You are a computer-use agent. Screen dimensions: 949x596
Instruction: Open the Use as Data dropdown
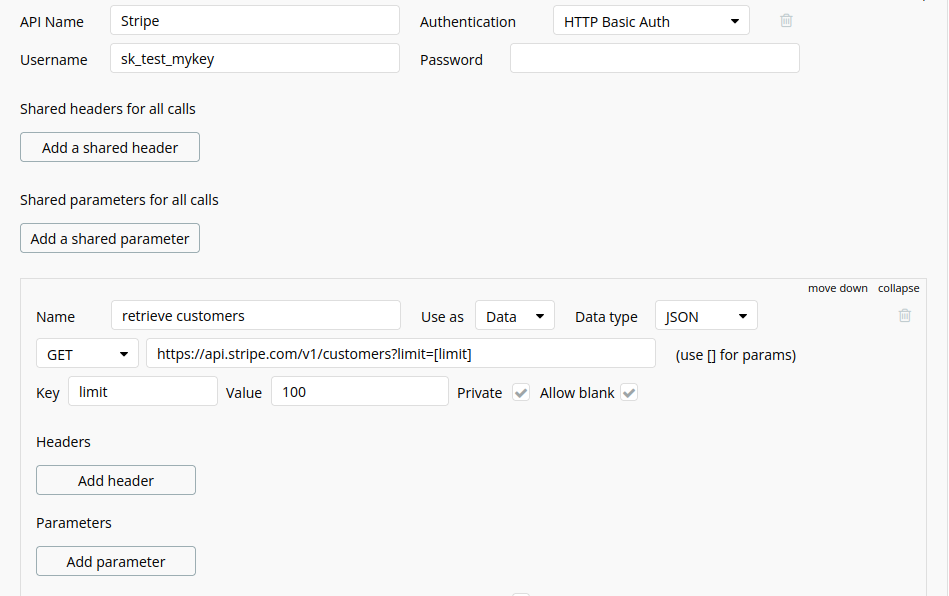[515, 316]
